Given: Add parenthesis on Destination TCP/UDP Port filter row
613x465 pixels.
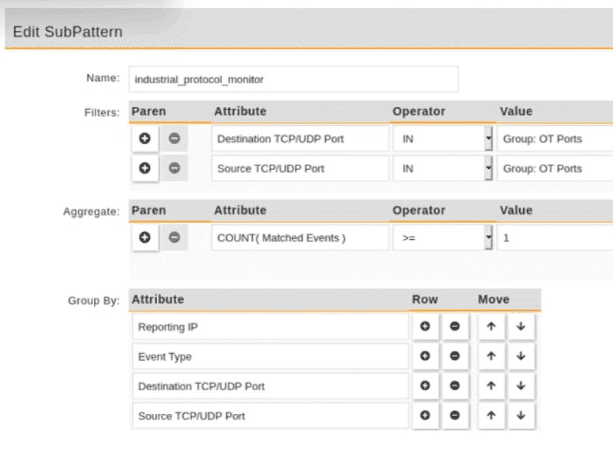Looking at the screenshot, I should (145, 138).
